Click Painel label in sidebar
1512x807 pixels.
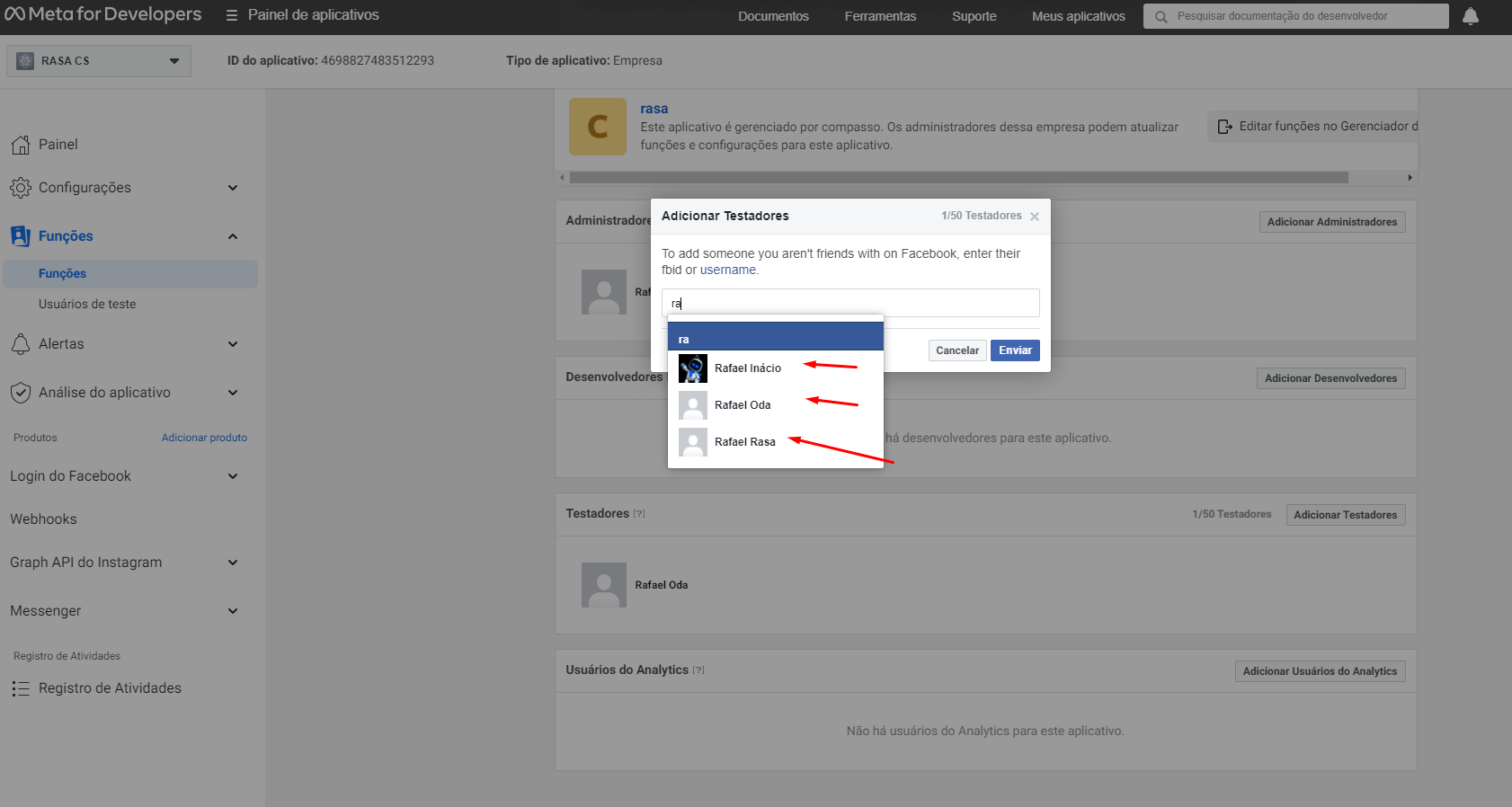(58, 145)
